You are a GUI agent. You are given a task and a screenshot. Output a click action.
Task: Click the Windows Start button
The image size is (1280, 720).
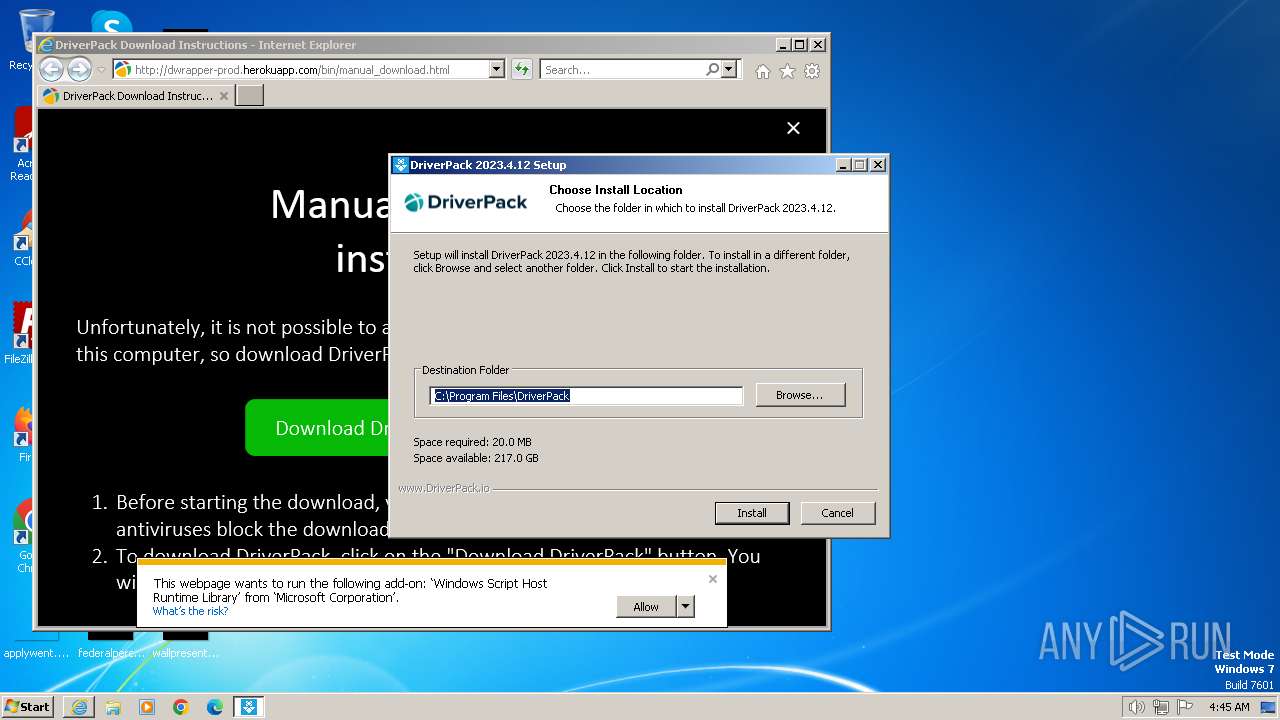pyautogui.click(x=28, y=706)
